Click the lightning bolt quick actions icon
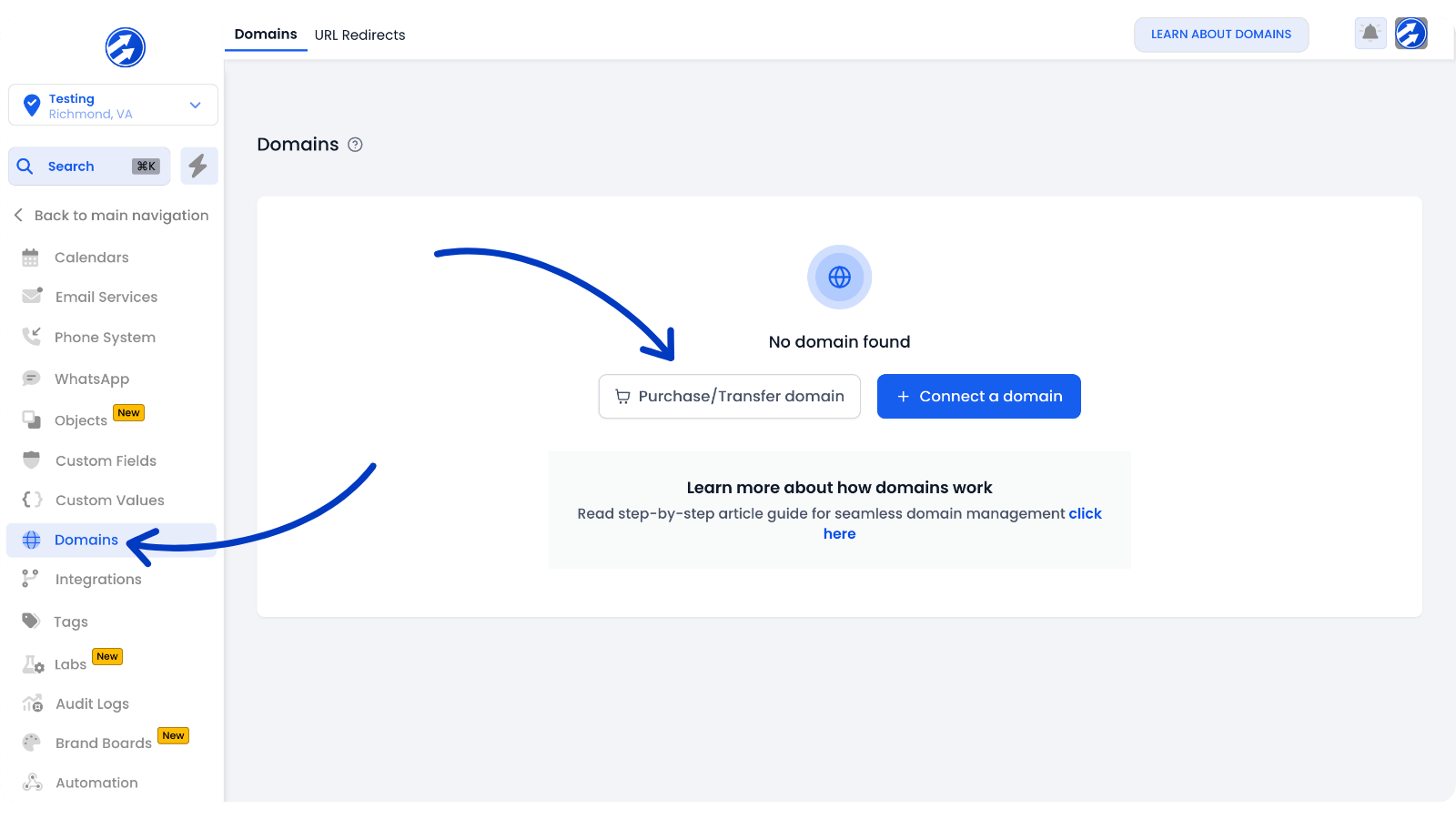This screenshot has width=1456, height=819. (198, 166)
